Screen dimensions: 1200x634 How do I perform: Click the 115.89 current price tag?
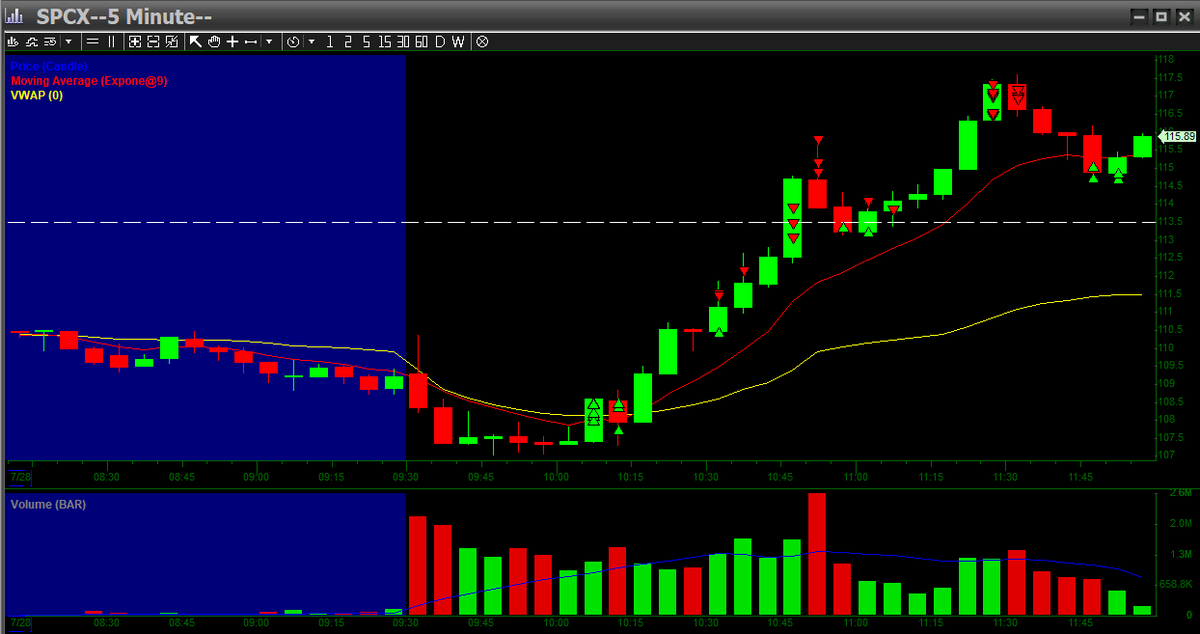coord(1178,136)
